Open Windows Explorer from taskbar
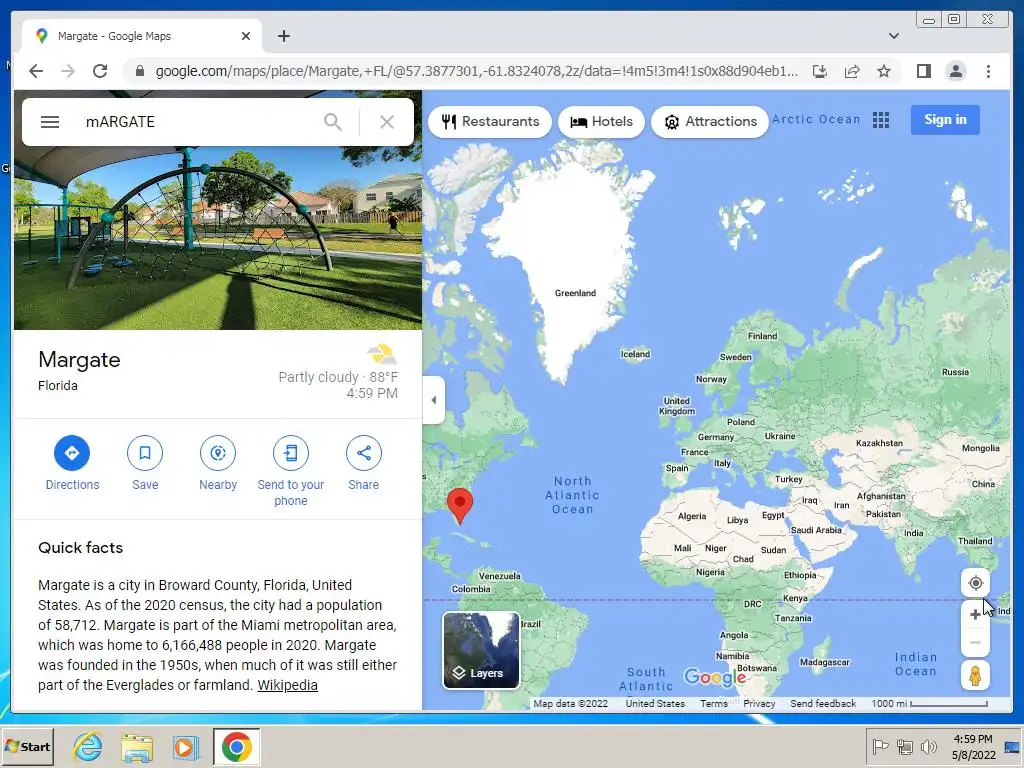The height and width of the screenshot is (768, 1024). (x=137, y=746)
